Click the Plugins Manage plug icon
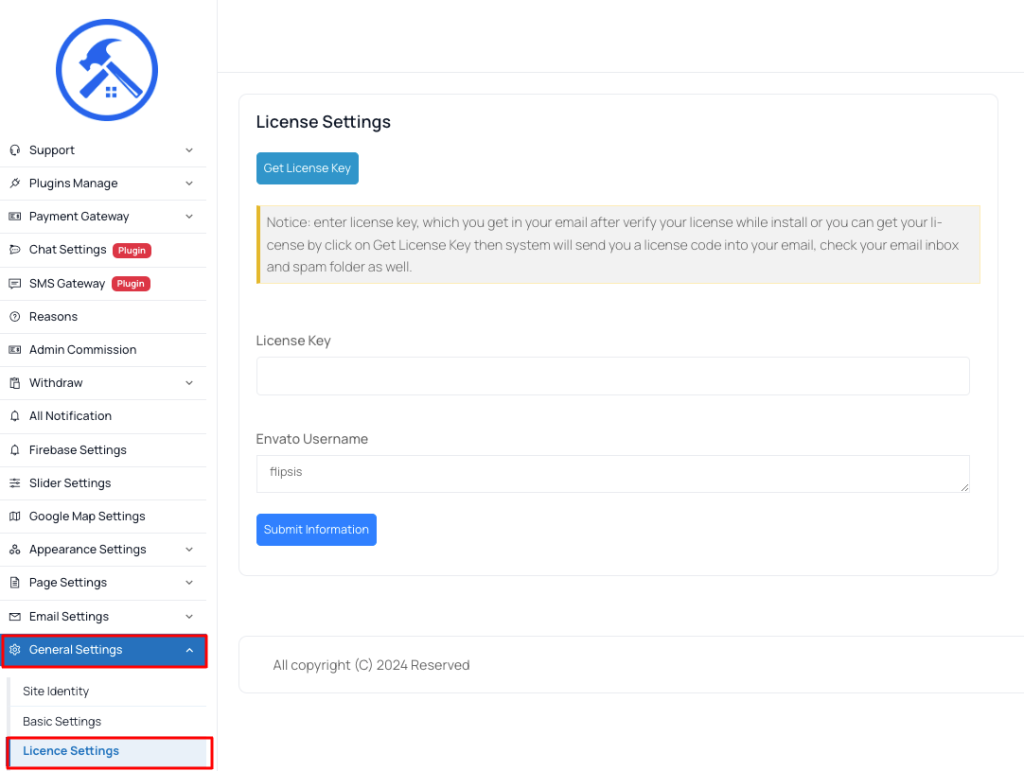 pyautogui.click(x=15, y=183)
